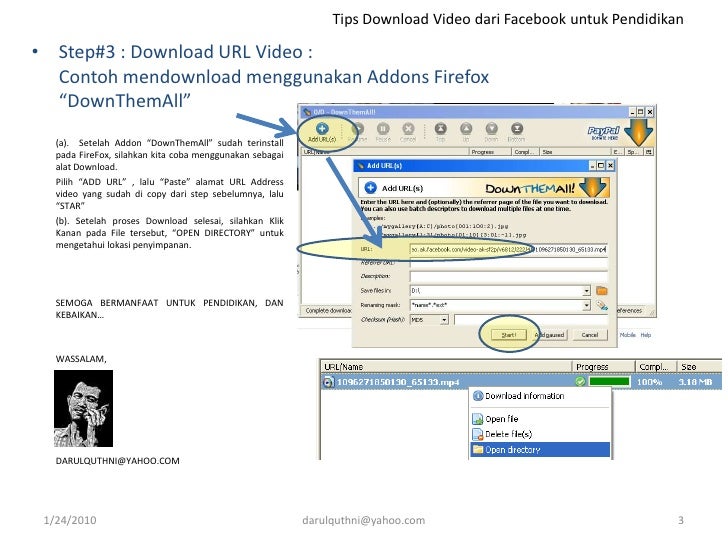Screen dimensions: 728x546
Task: Click the mp4 file icon in download row
Action: [x=328, y=382]
